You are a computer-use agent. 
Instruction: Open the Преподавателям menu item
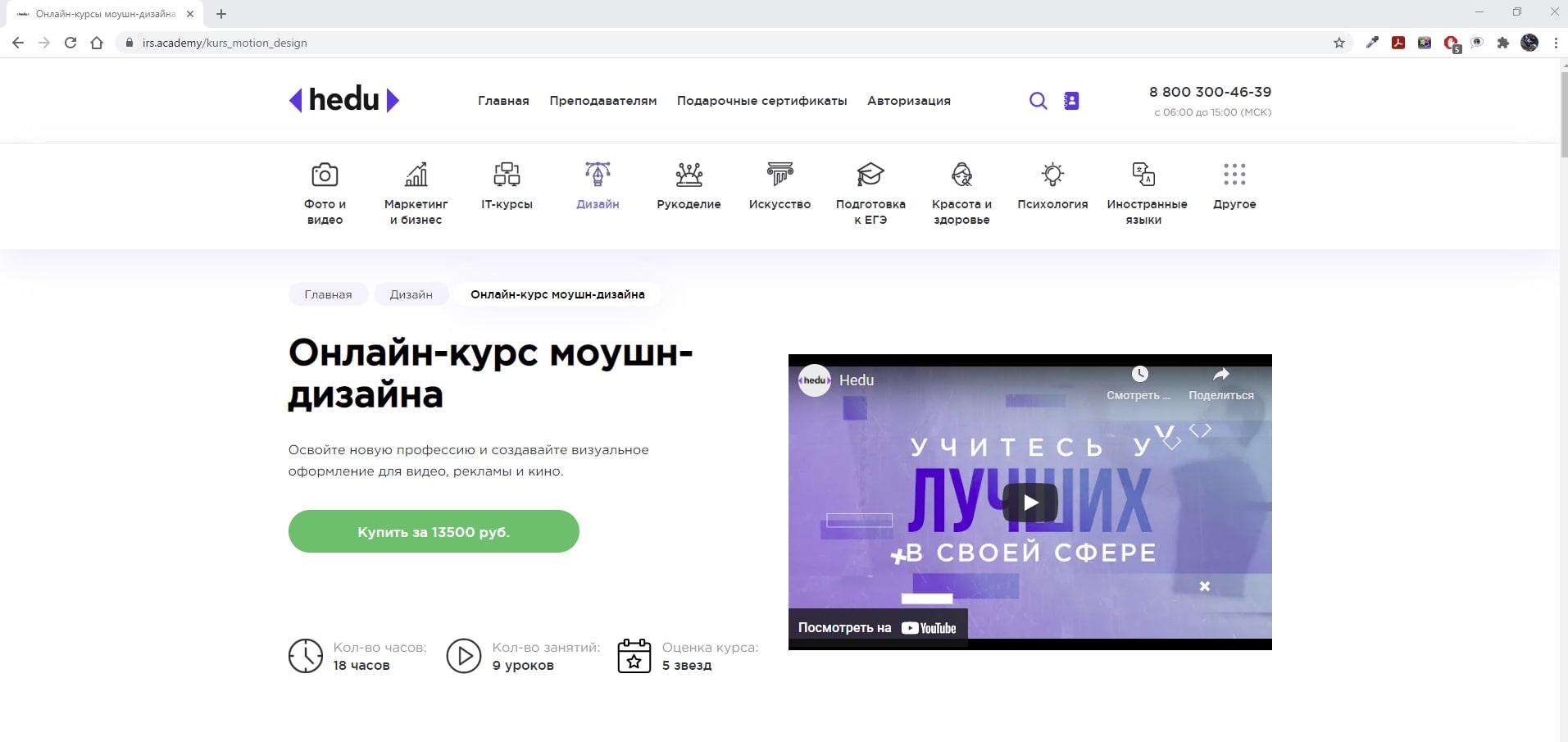click(x=603, y=101)
